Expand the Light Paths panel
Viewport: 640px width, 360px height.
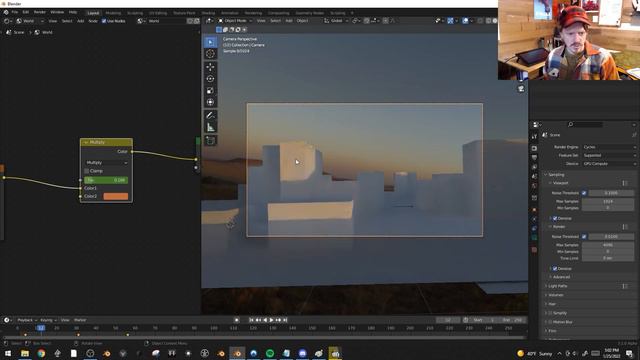pyautogui.click(x=557, y=286)
